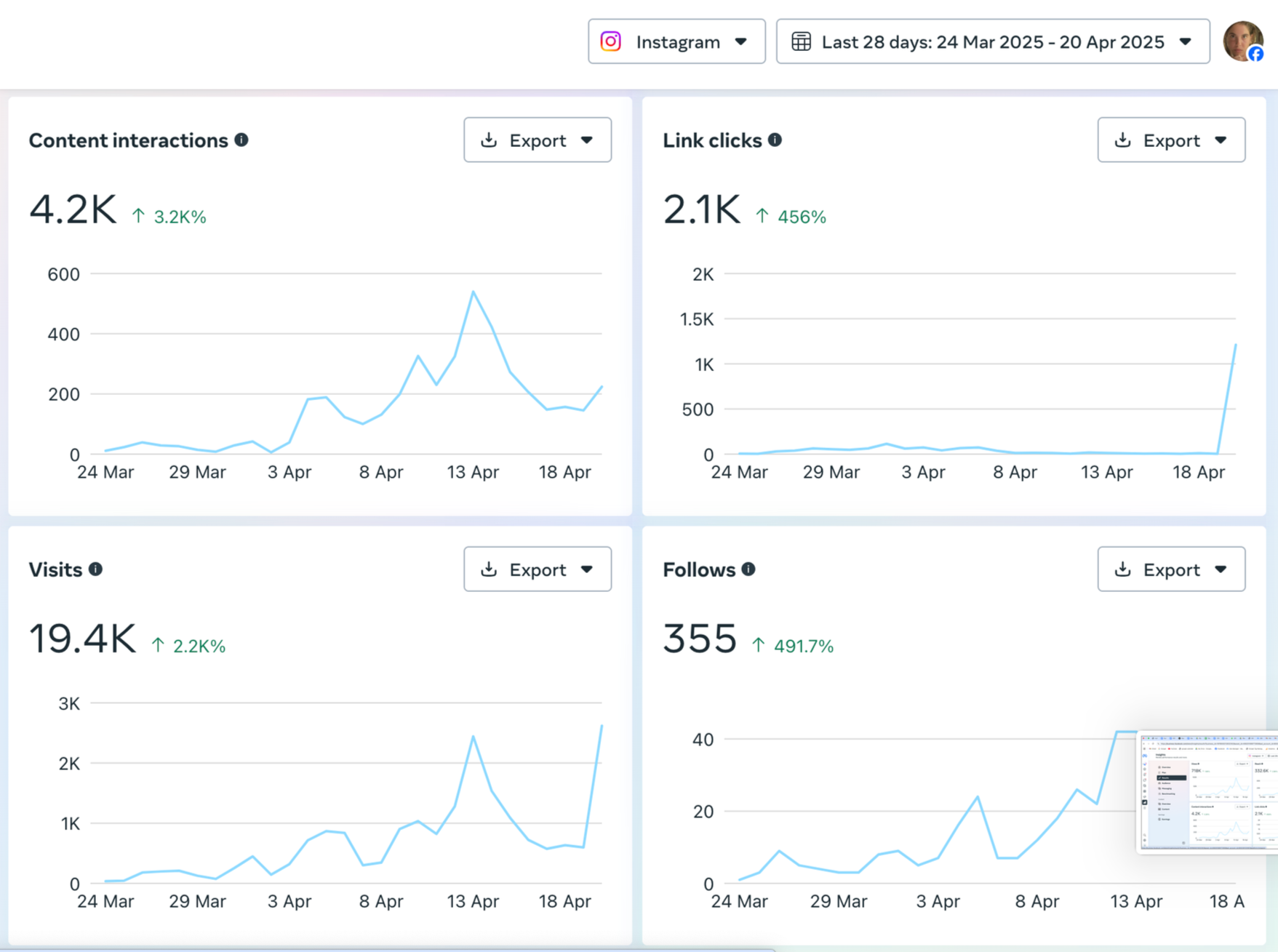Screen dimensions: 1278x952
Task: Click the info icon next to Follows
Action: 749,569
